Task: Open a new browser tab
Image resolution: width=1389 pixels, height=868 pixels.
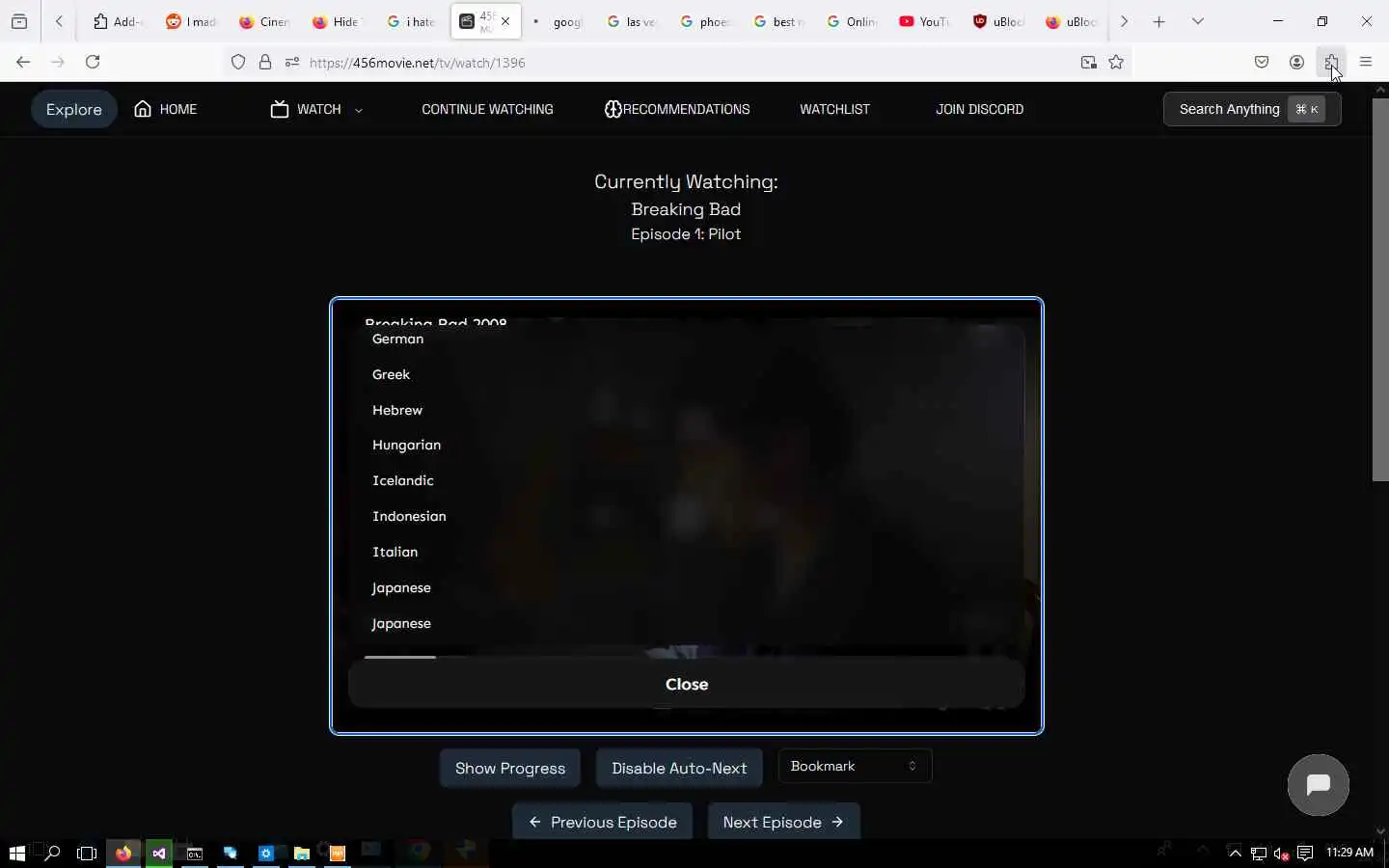Action: [1159, 21]
